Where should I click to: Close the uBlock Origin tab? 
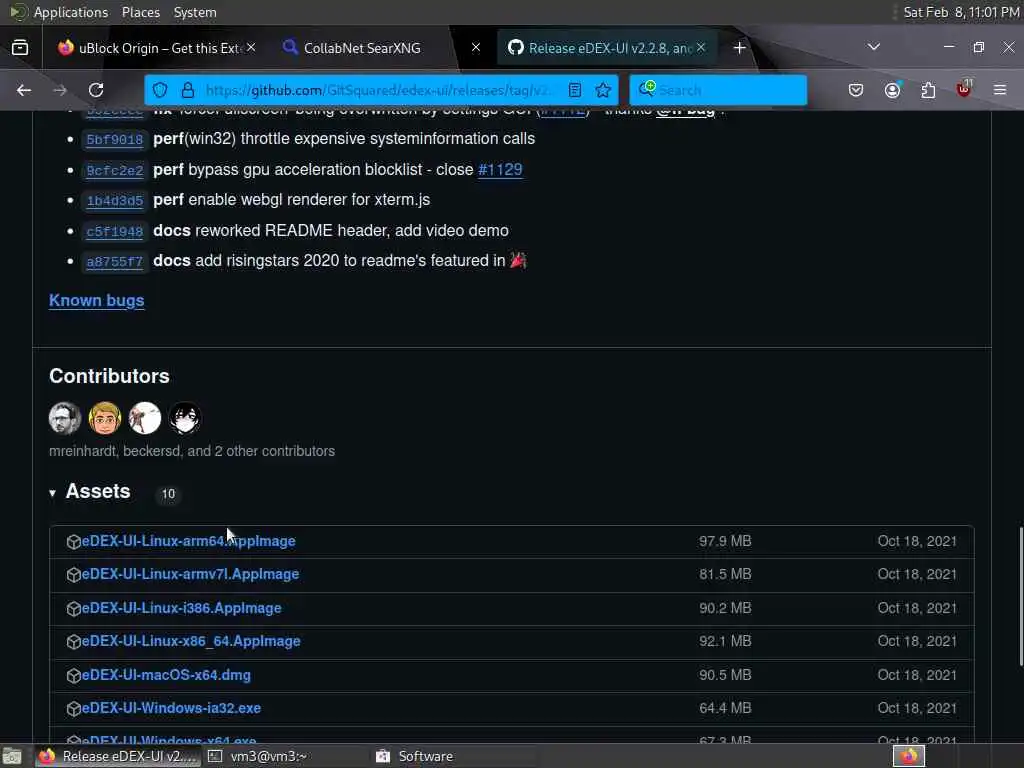coord(251,48)
